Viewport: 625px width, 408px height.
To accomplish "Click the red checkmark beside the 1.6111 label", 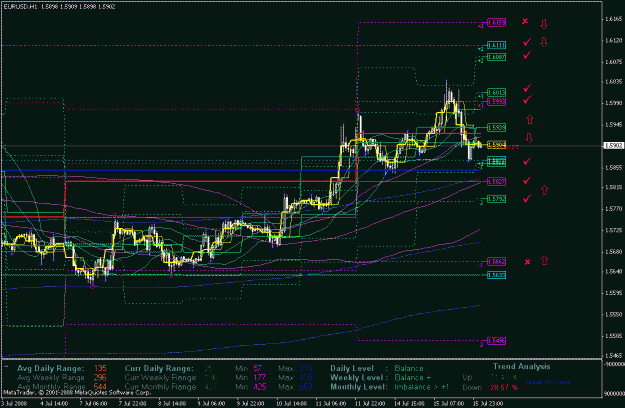I will 527,41.
